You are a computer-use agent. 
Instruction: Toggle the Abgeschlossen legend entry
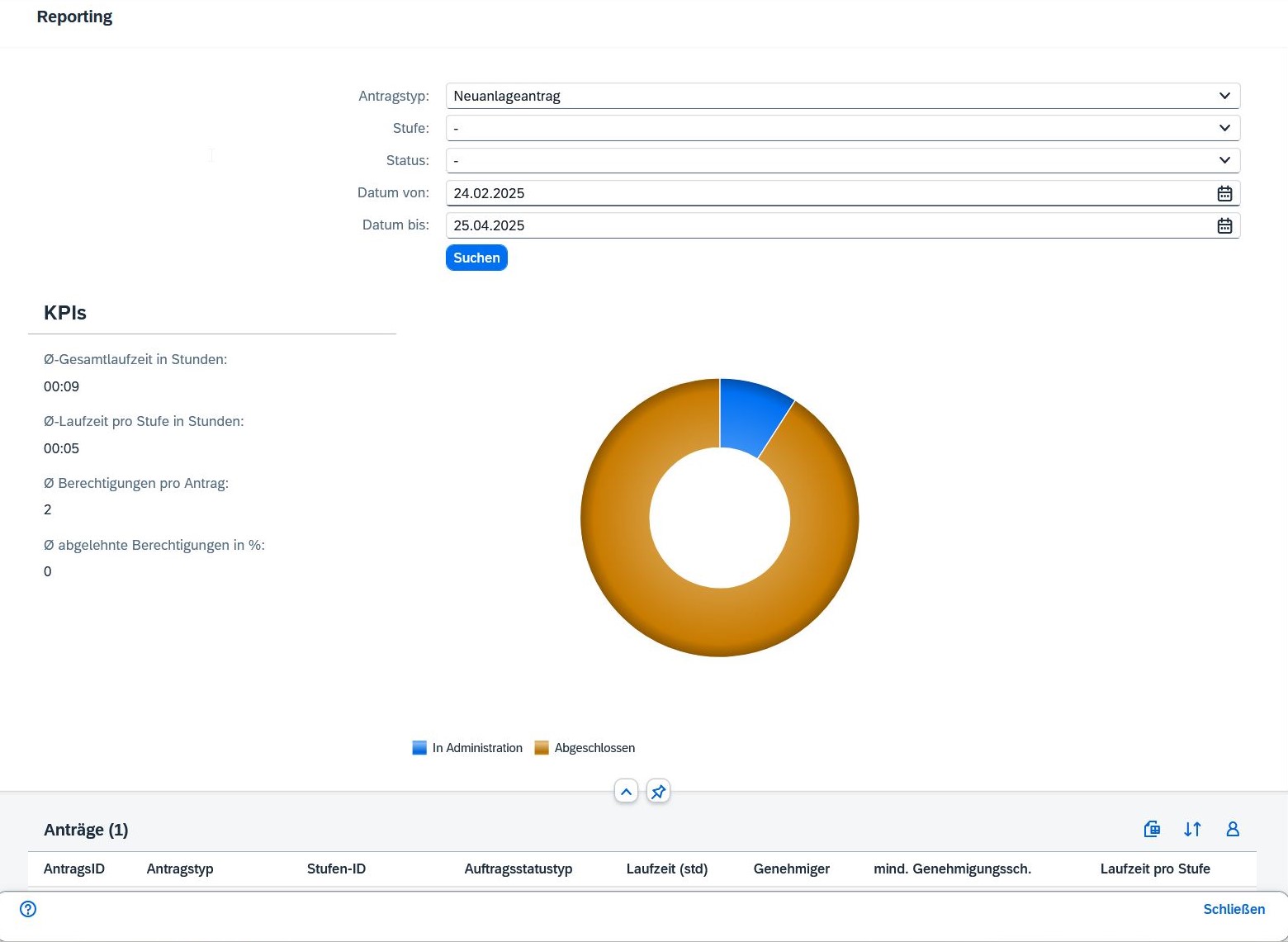(x=585, y=748)
